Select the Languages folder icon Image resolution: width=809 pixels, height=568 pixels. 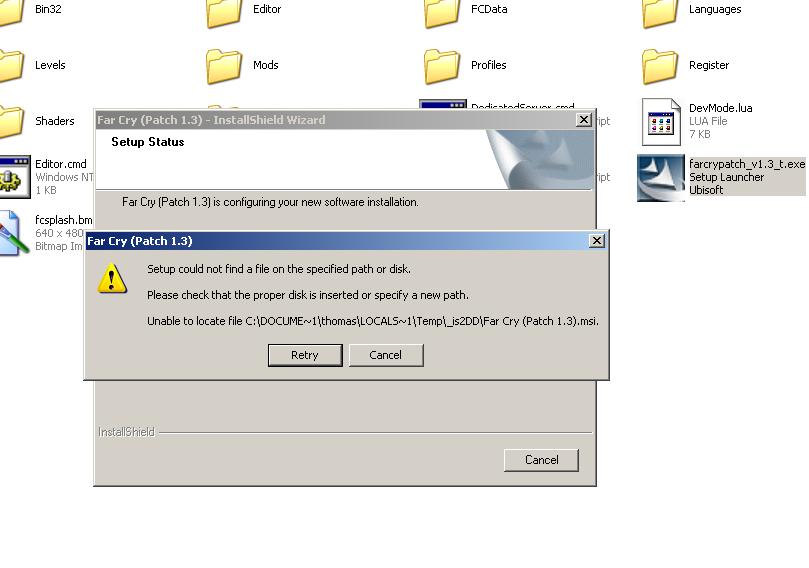[x=660, y=12]
